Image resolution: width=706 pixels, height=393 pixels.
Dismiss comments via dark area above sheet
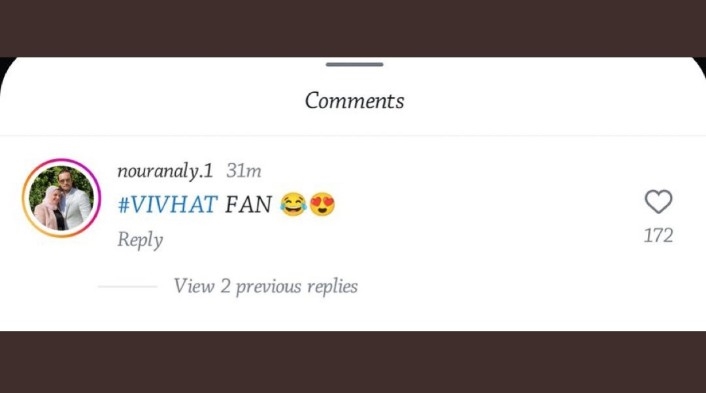pyautogui.click(x=353, y=27)
